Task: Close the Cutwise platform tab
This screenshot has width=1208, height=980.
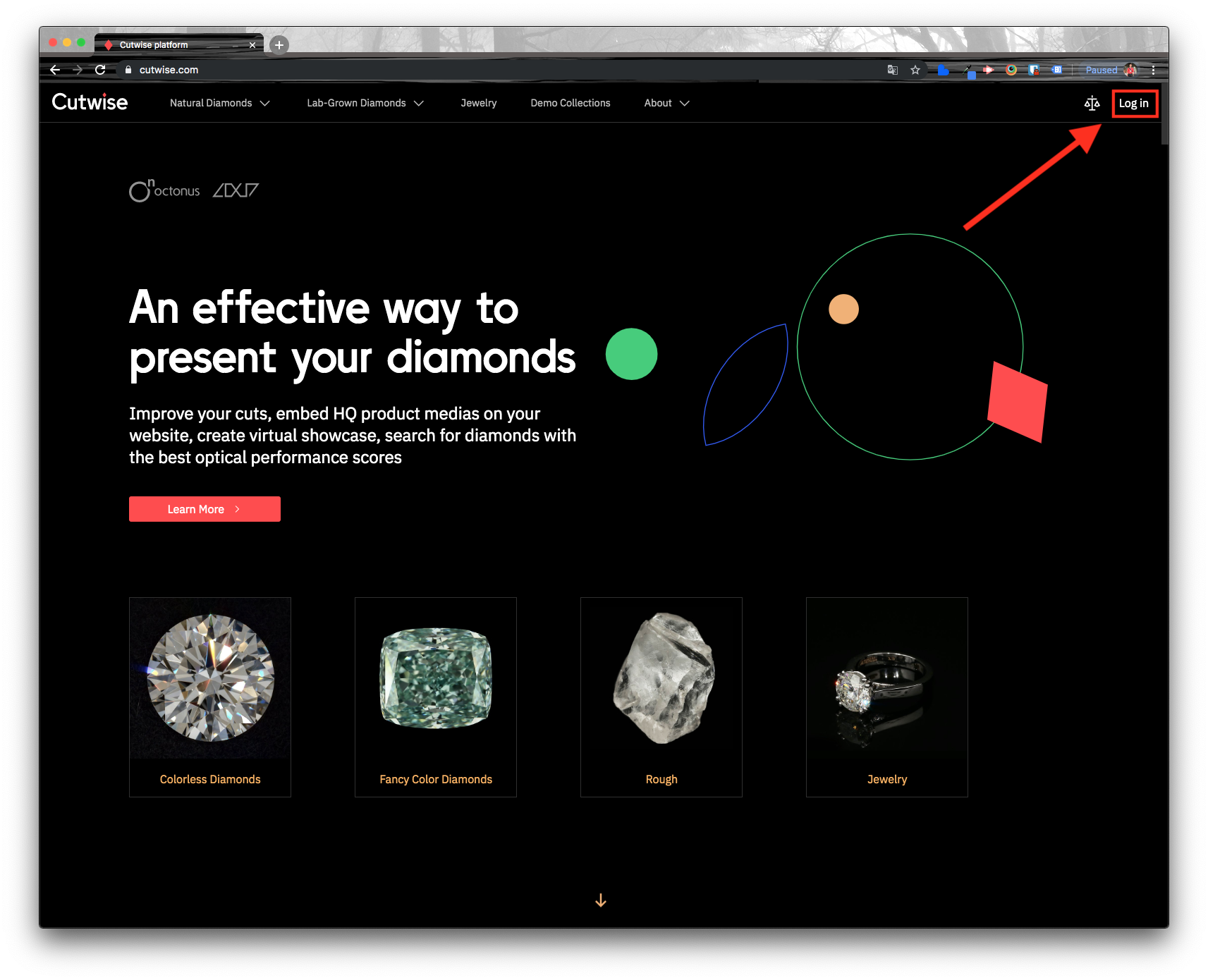Action: pyautogui.click(x=252, y=45)
